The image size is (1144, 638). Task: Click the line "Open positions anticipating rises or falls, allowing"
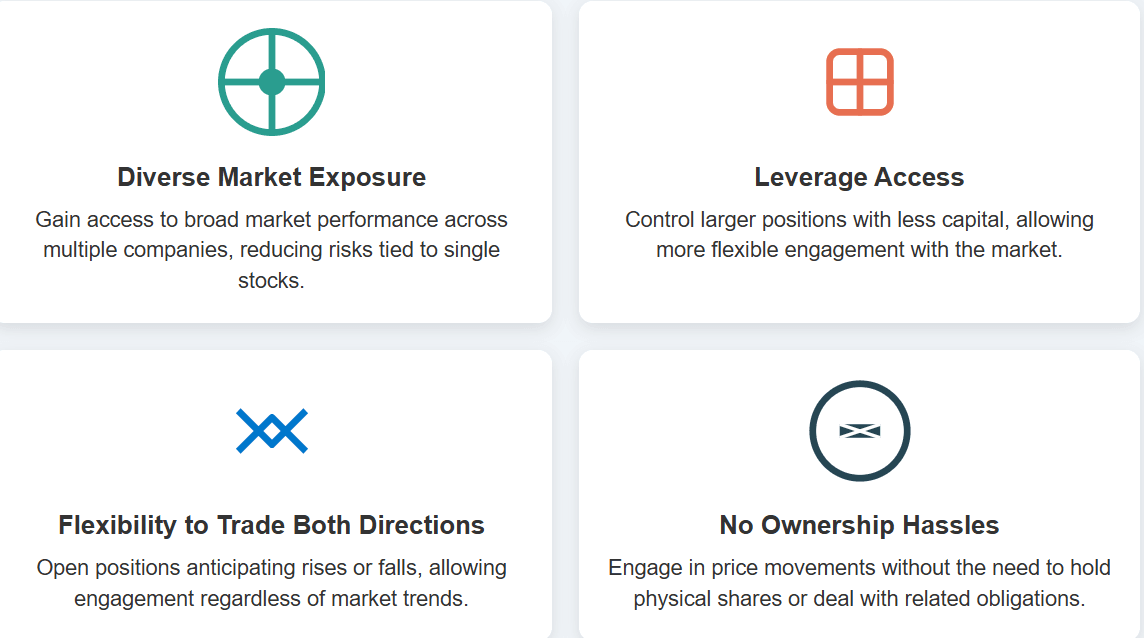(272, 568)
